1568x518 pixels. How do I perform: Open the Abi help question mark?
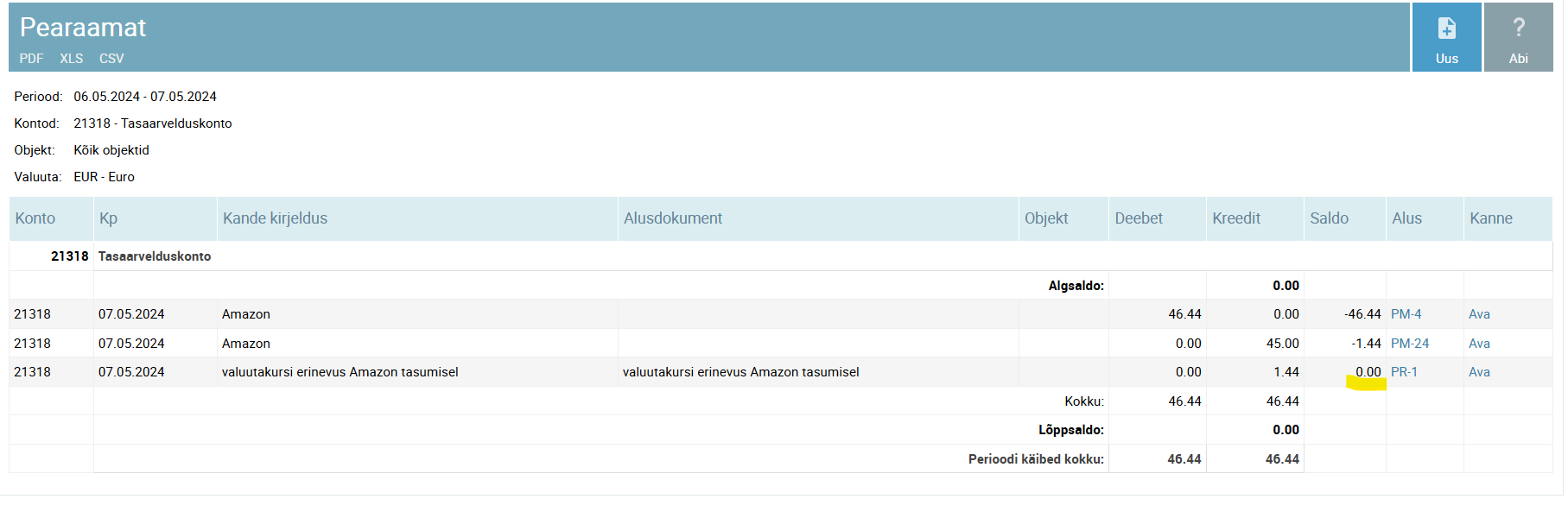[1518, 29]
